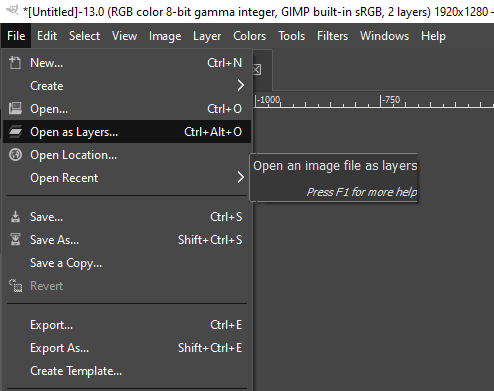Choose Open... menu entry
Image resolution: width=494 pixels, height=391 pixels.
[x=127, y=109]
